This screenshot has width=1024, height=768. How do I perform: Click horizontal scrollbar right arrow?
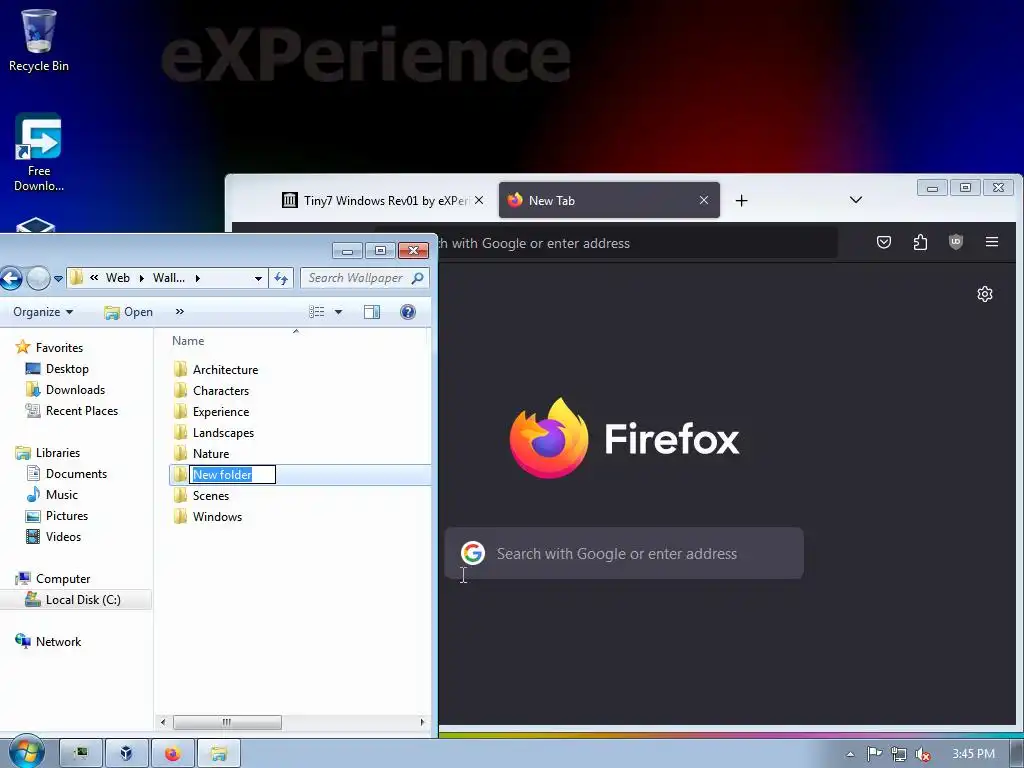[x=422, y=722]
